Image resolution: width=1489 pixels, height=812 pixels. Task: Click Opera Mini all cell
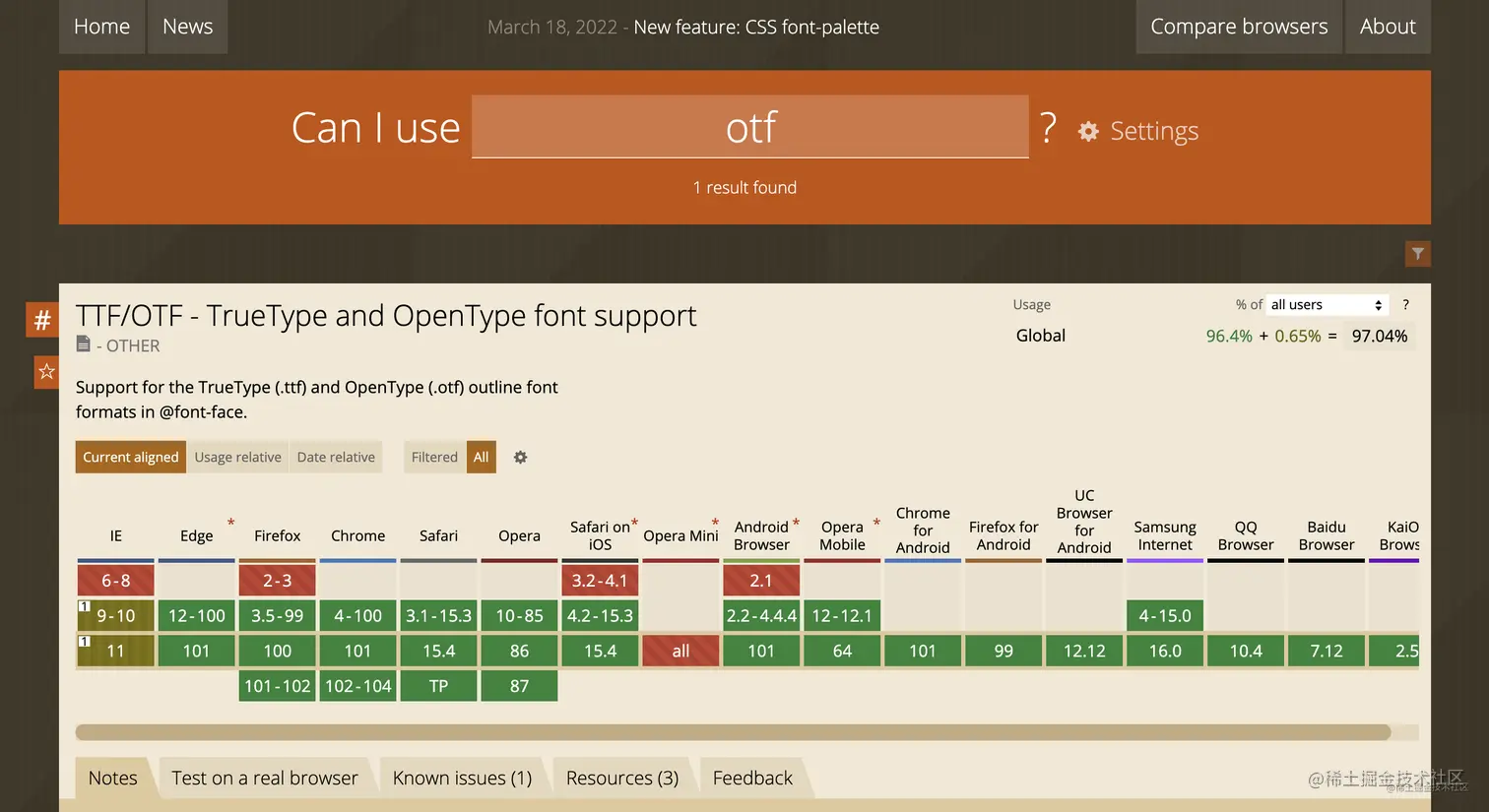pos(681,651)
